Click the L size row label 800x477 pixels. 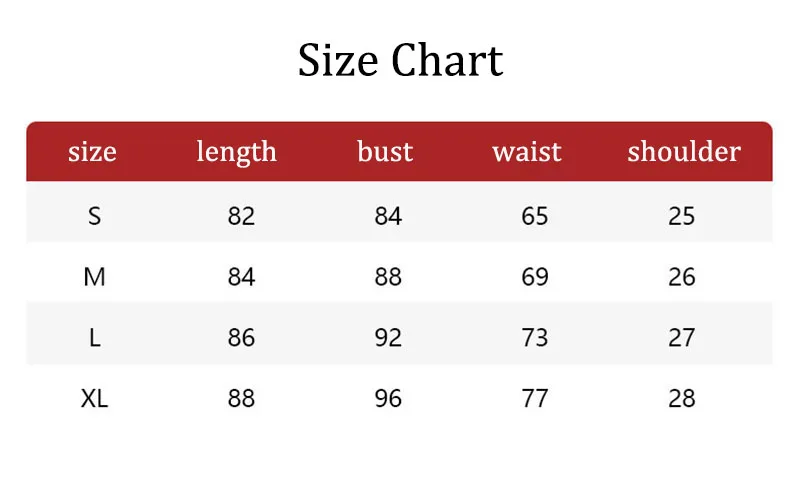coord(94,338)
